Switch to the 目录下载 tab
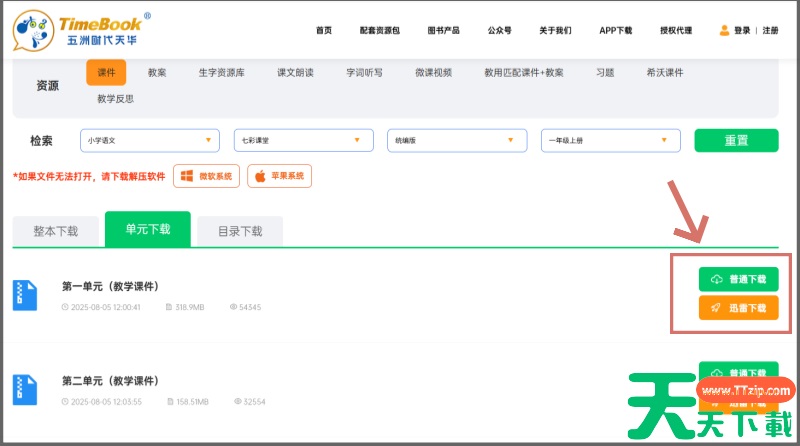The height and width of the screenshot is (446, 800). [240, 231]
